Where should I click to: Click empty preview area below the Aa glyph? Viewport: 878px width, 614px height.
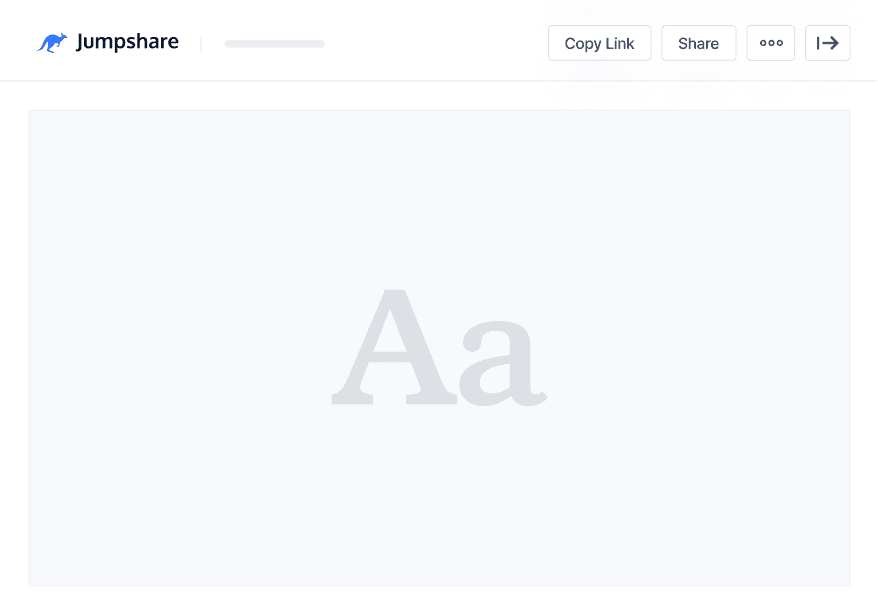coord(439,500)
